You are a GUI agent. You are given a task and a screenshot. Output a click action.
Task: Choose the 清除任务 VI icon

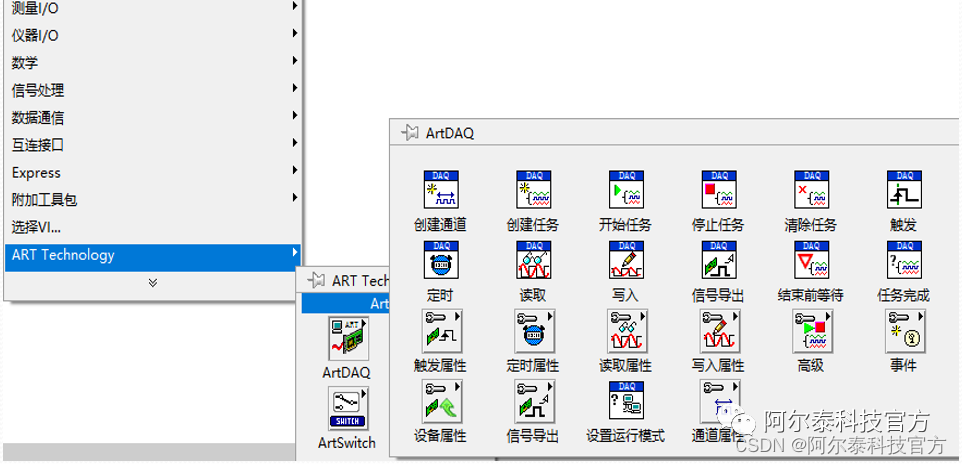[812, 190]
